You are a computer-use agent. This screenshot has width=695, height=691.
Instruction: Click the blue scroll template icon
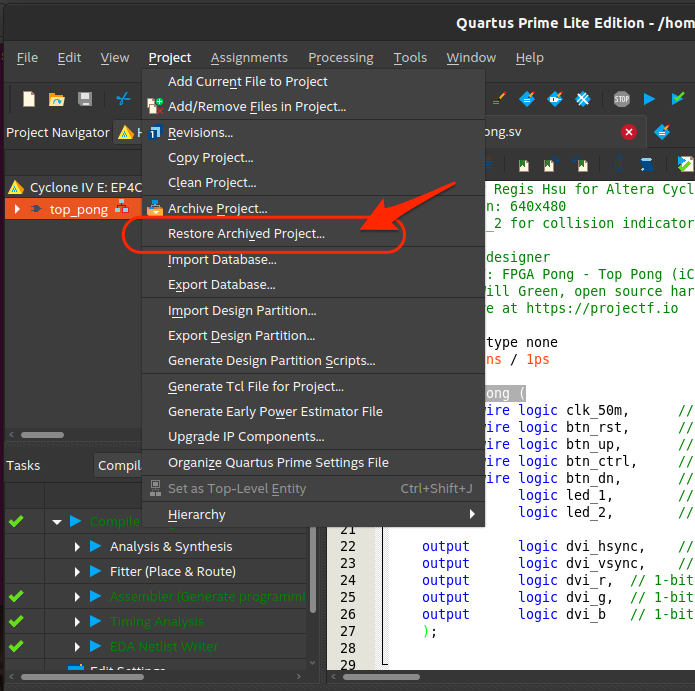647,165
